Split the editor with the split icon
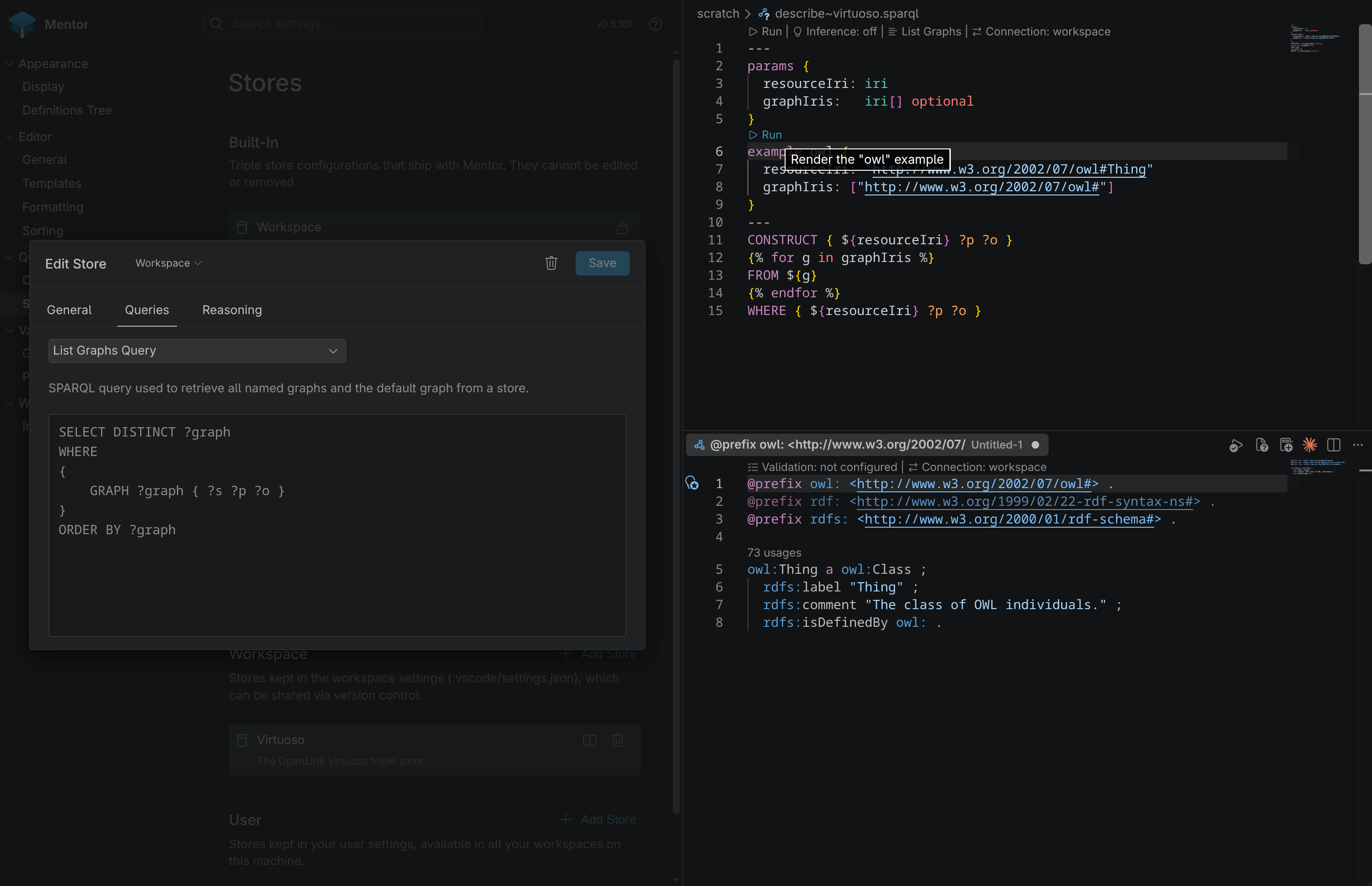Viewport: 1372px width, 886px height. [1333, 445]
